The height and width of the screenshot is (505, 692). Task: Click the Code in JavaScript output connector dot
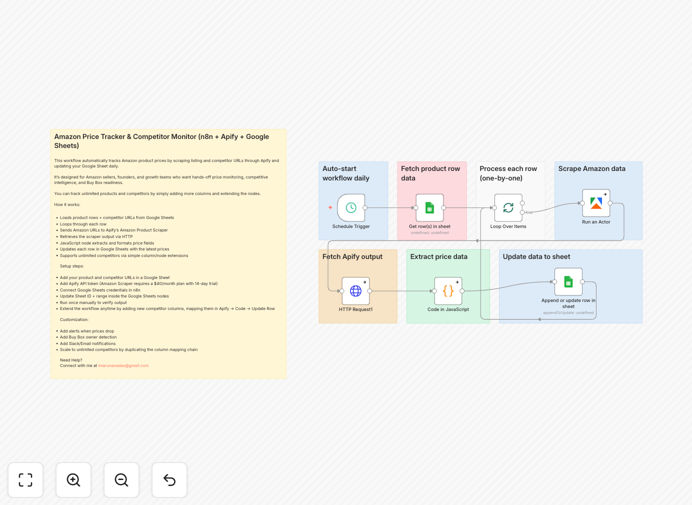462,290
